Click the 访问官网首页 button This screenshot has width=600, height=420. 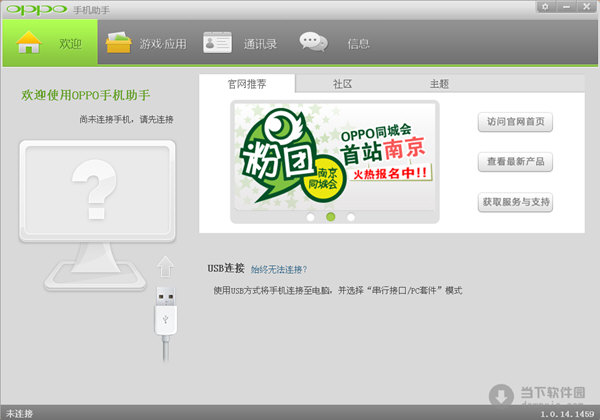[x=515, y=122]
